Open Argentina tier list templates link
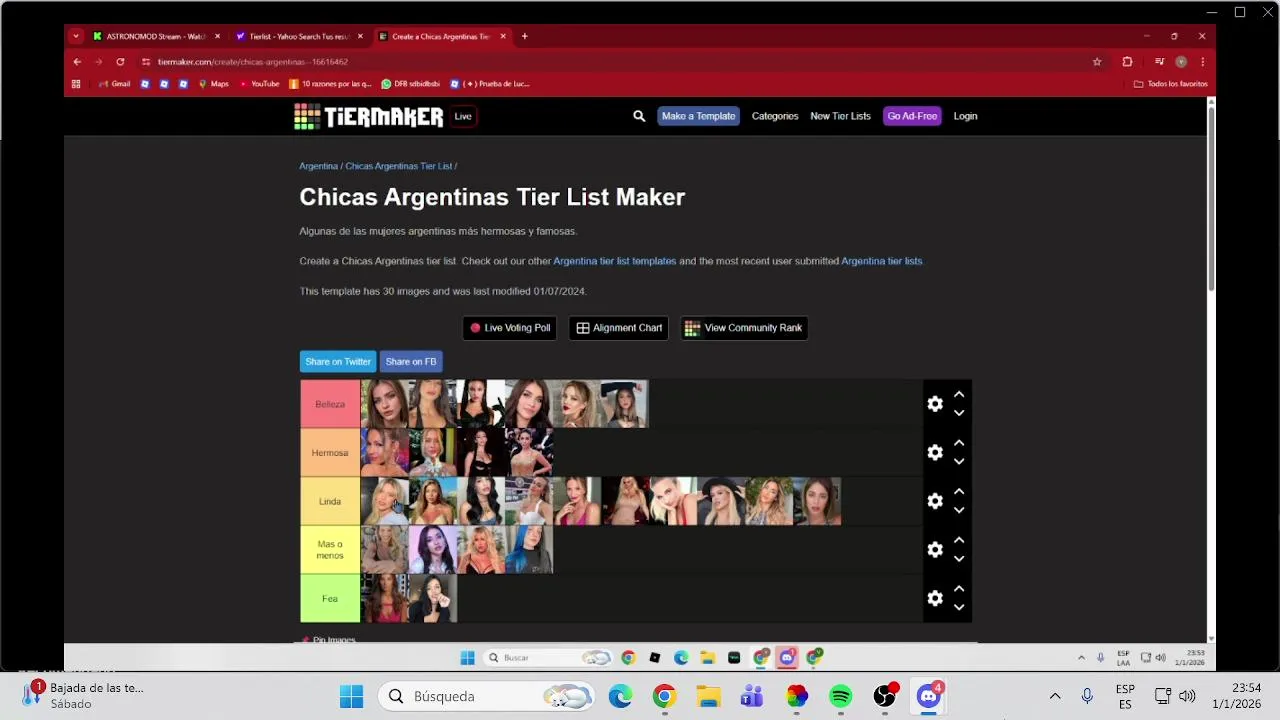Screen dimensions: 1280x720 tap(615, 261)
